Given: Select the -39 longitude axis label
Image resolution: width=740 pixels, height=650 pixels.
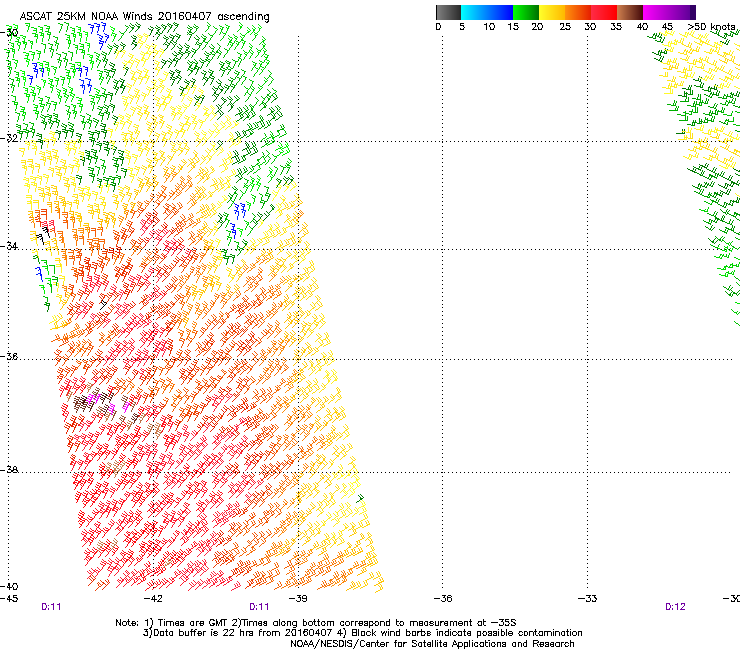Looking at the screenshot, I should [298, 599].
